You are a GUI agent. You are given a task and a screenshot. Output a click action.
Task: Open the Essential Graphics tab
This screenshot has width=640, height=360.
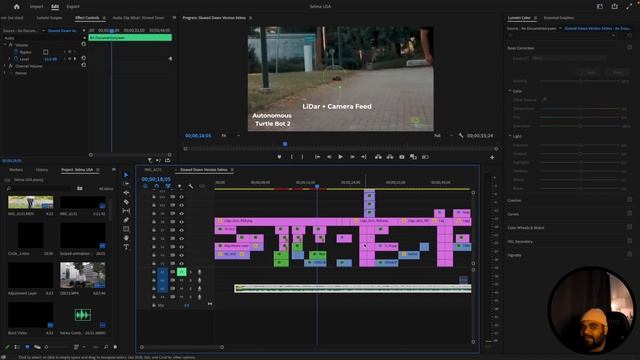[559, 18]
